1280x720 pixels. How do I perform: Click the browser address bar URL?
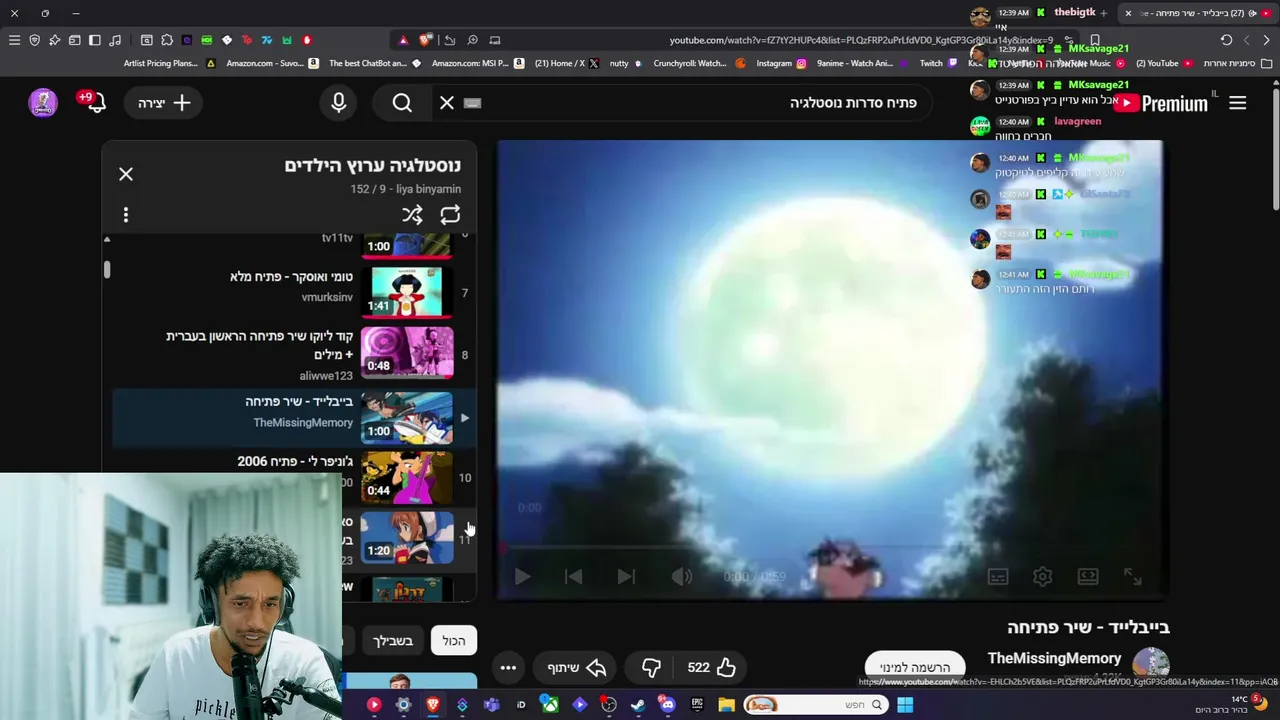tap(860, 40)
